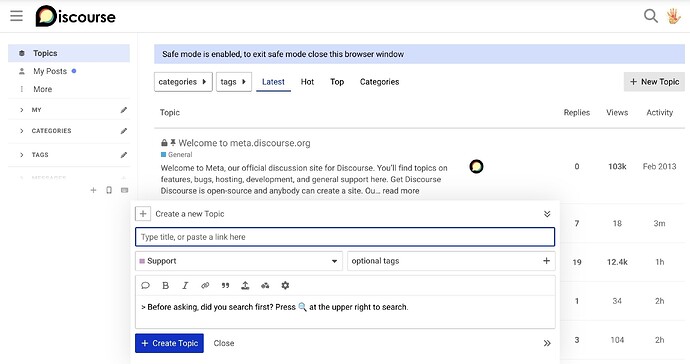Open search with magnifier icon
Screen dimensions: 690x364
[650, 16]
